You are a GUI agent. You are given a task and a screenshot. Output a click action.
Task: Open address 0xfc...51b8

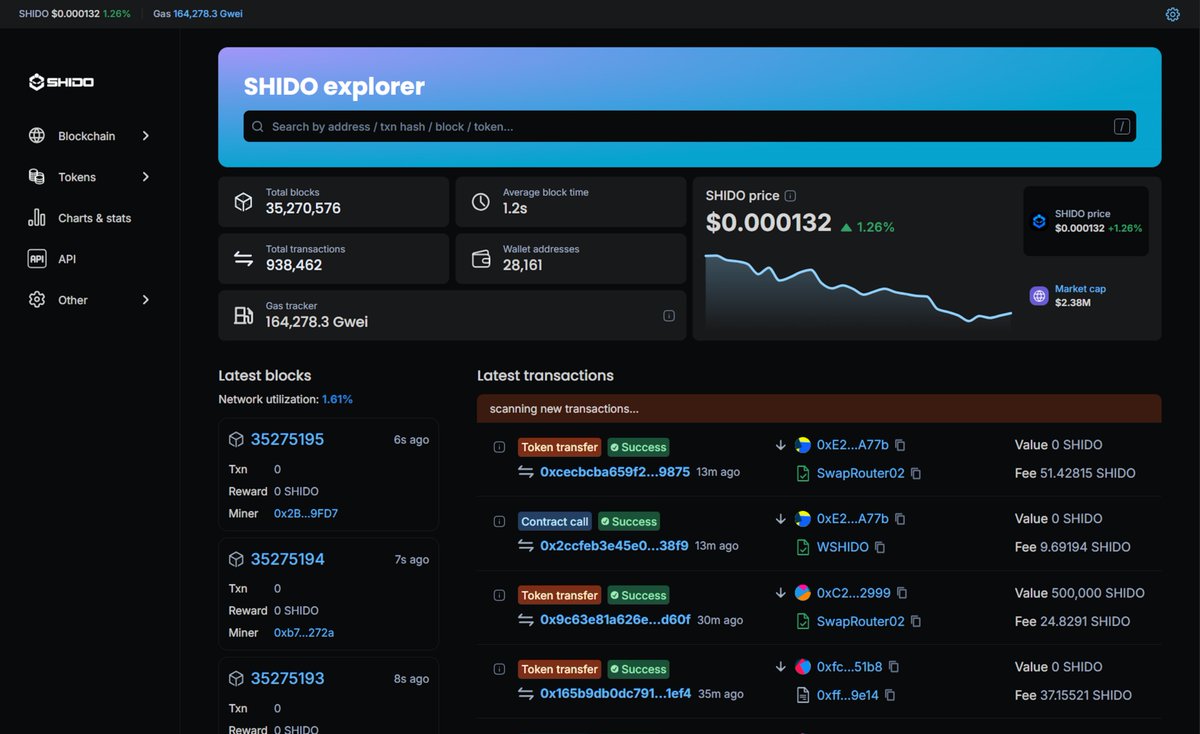point(850,667)
